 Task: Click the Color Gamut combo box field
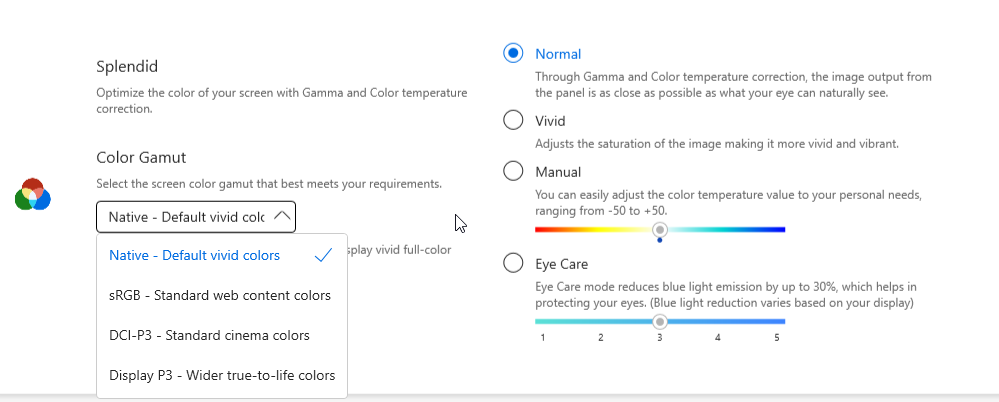pos(186,216)
